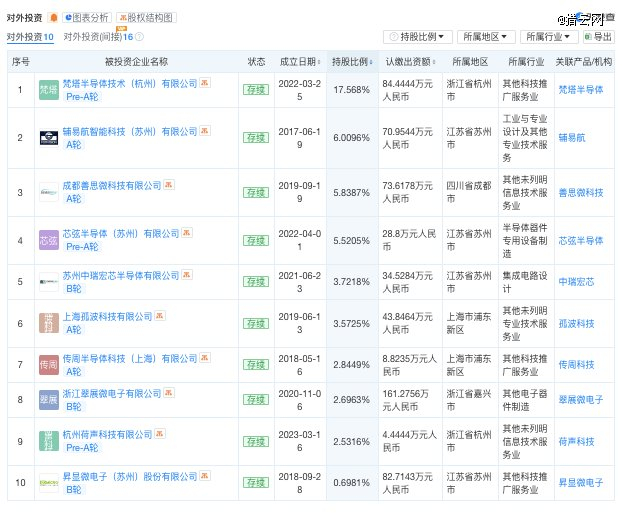Click 浙江省嘉兴市 region cell

point(470,400)
